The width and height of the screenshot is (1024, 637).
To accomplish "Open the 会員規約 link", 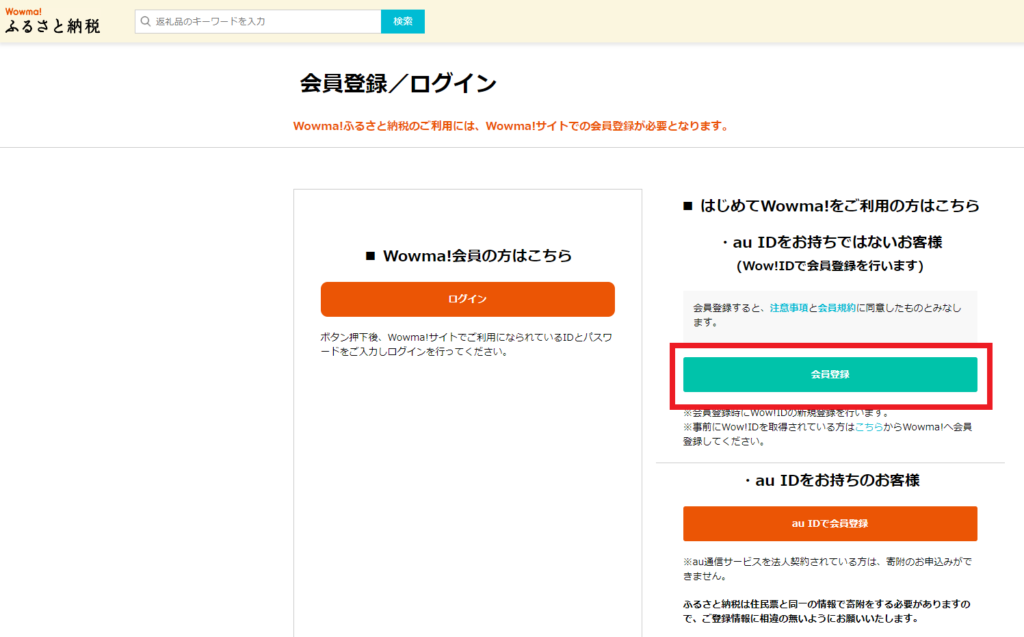I will (x=837, y=308).
